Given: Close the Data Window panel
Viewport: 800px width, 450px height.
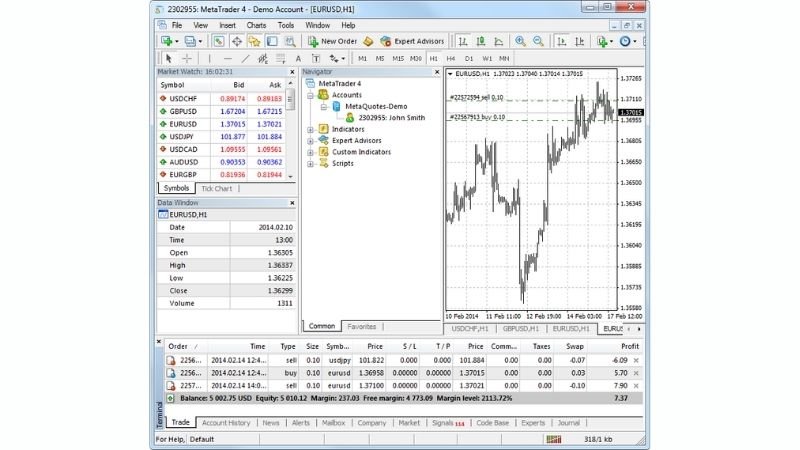Looking at the screenshot, I should pos(292,203).
